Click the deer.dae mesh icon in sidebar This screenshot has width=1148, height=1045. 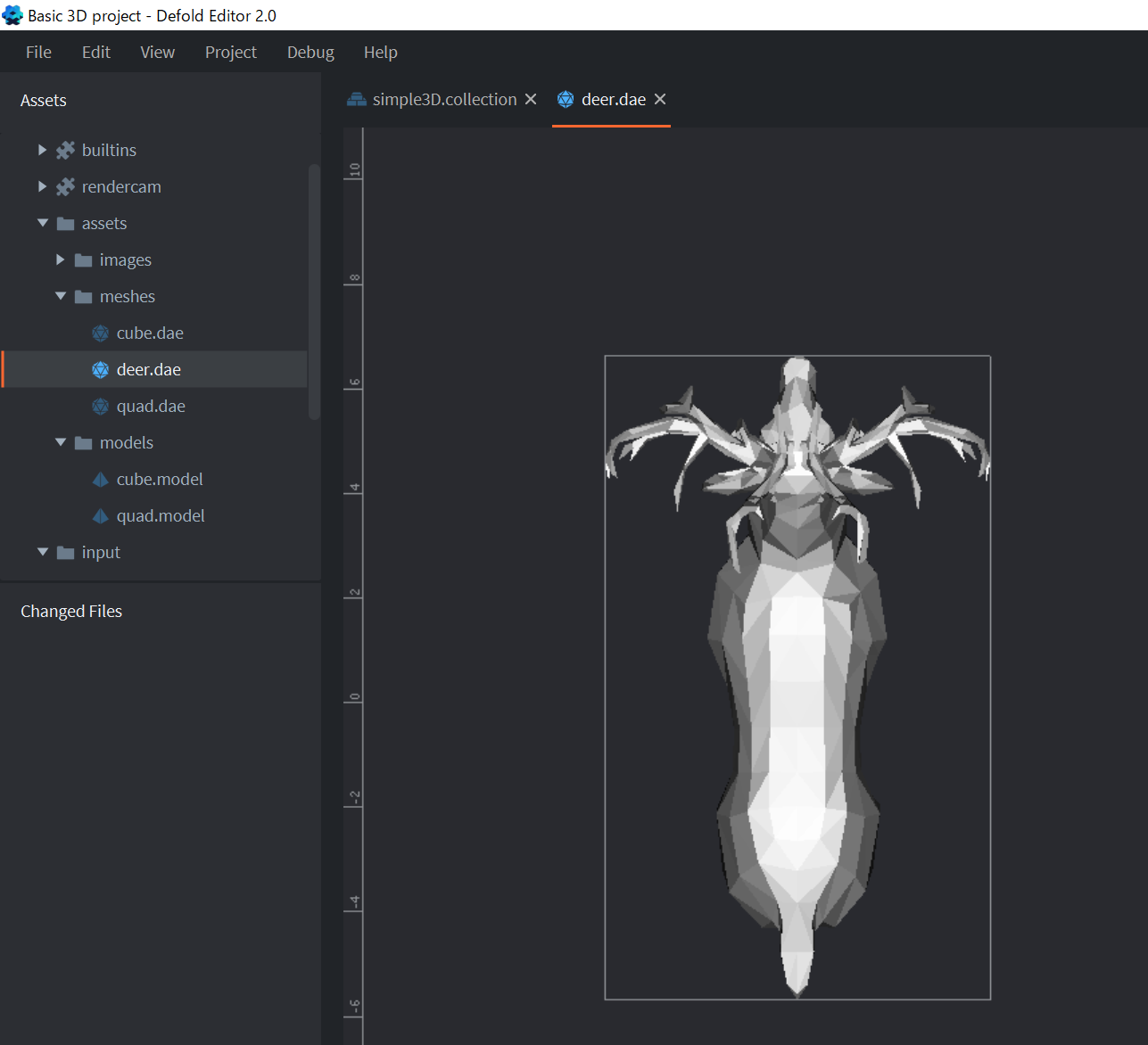(x=100, y=368)
